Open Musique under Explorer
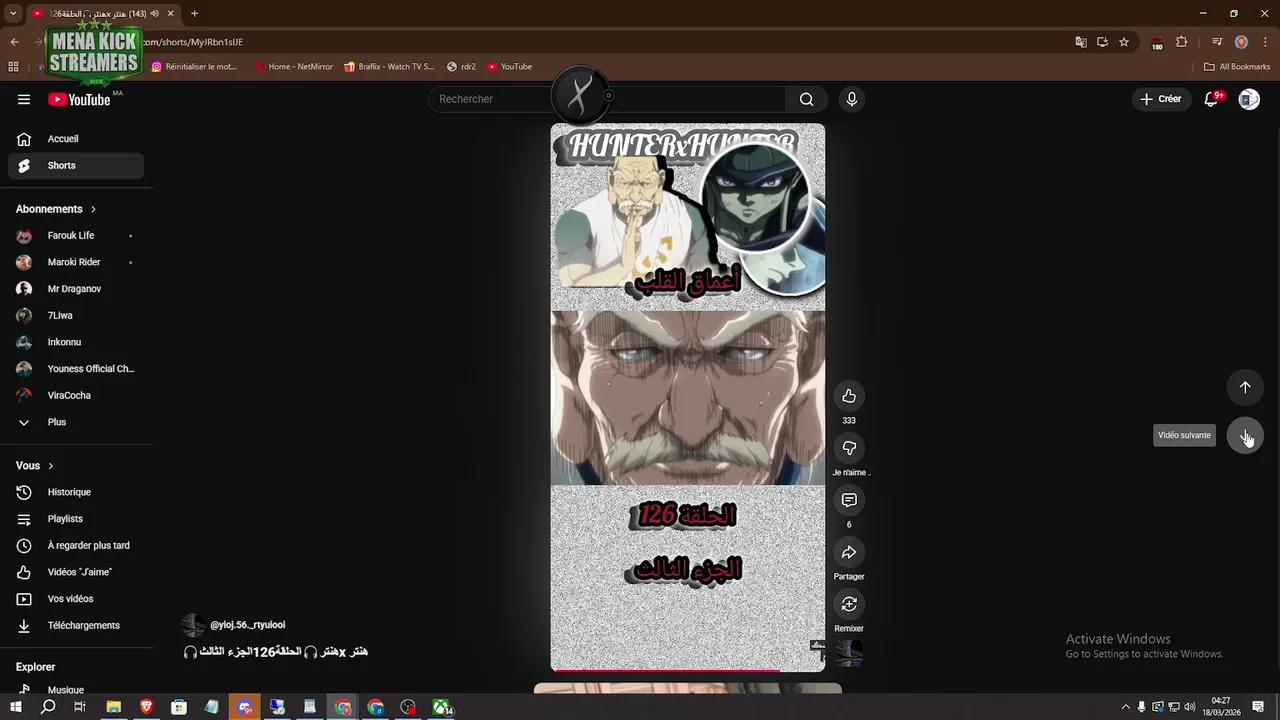 (76, 690)
